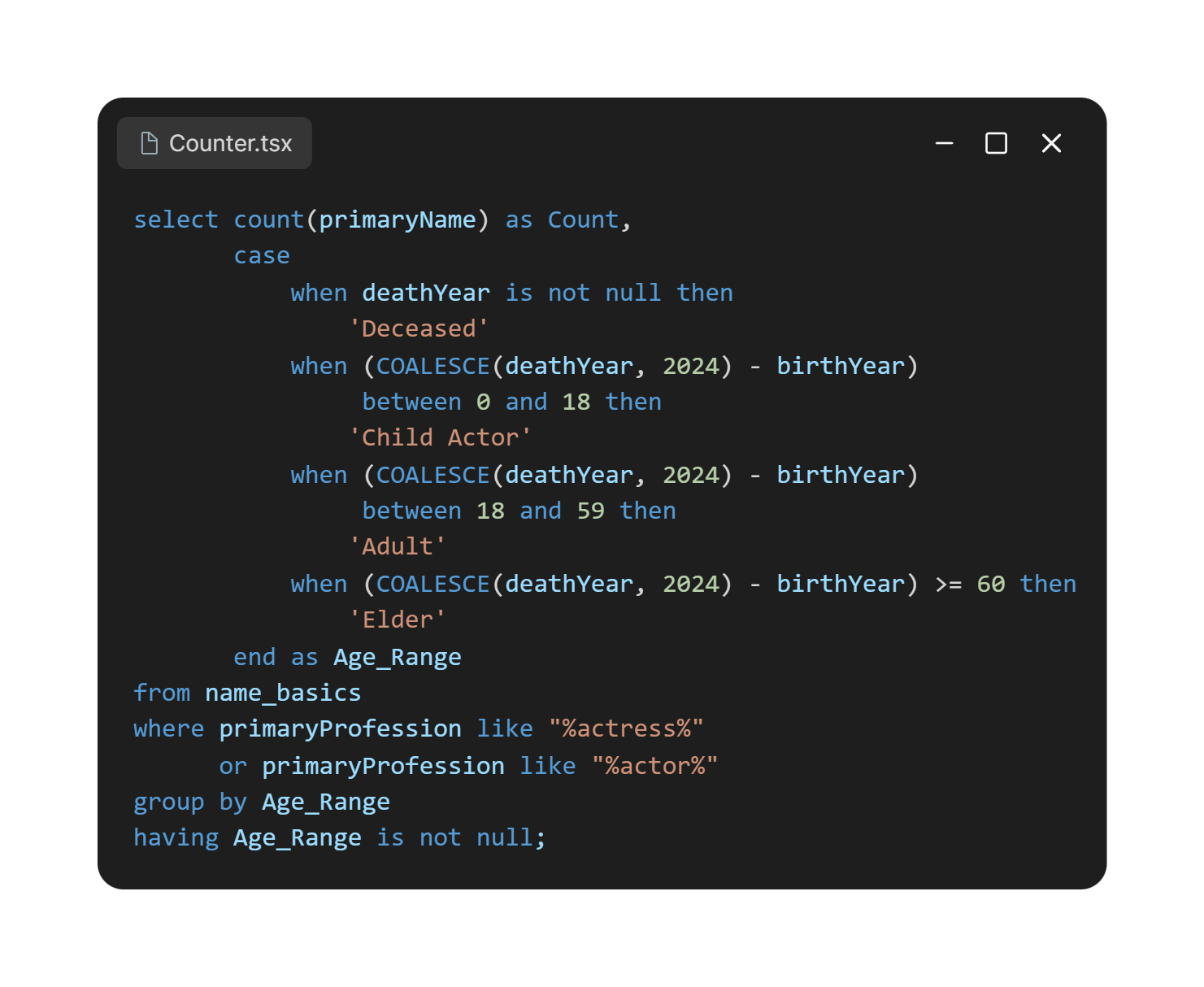Click the 'where' keyword
Viewport: 1204px width, 987px height.
click(x=169, y=728)
